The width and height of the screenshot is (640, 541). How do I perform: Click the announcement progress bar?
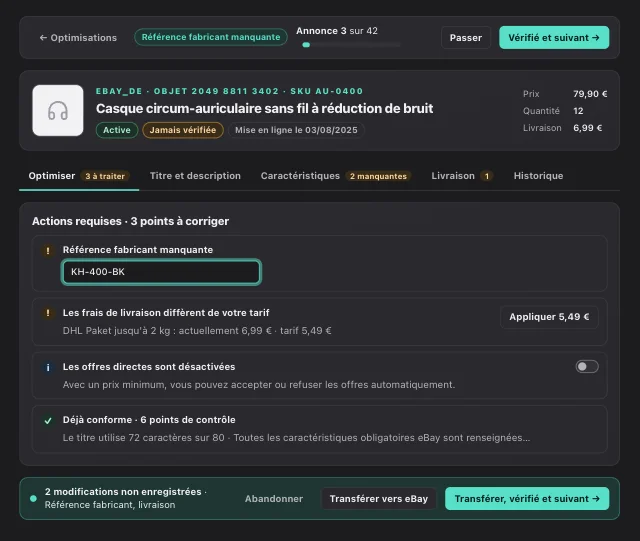tap(351, 45)
